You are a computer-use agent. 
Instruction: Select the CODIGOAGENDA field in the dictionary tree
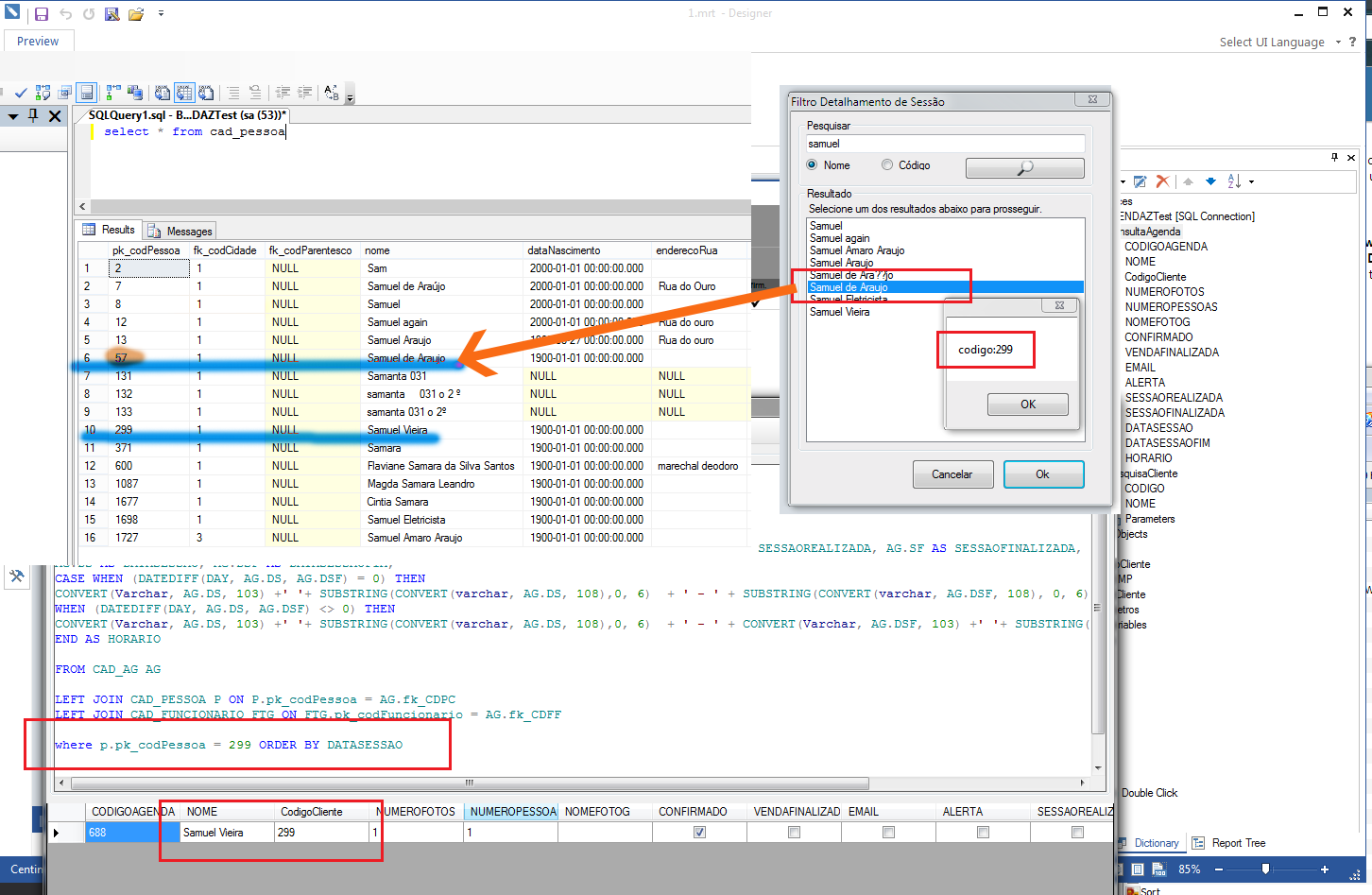(x=1166, y=247)
